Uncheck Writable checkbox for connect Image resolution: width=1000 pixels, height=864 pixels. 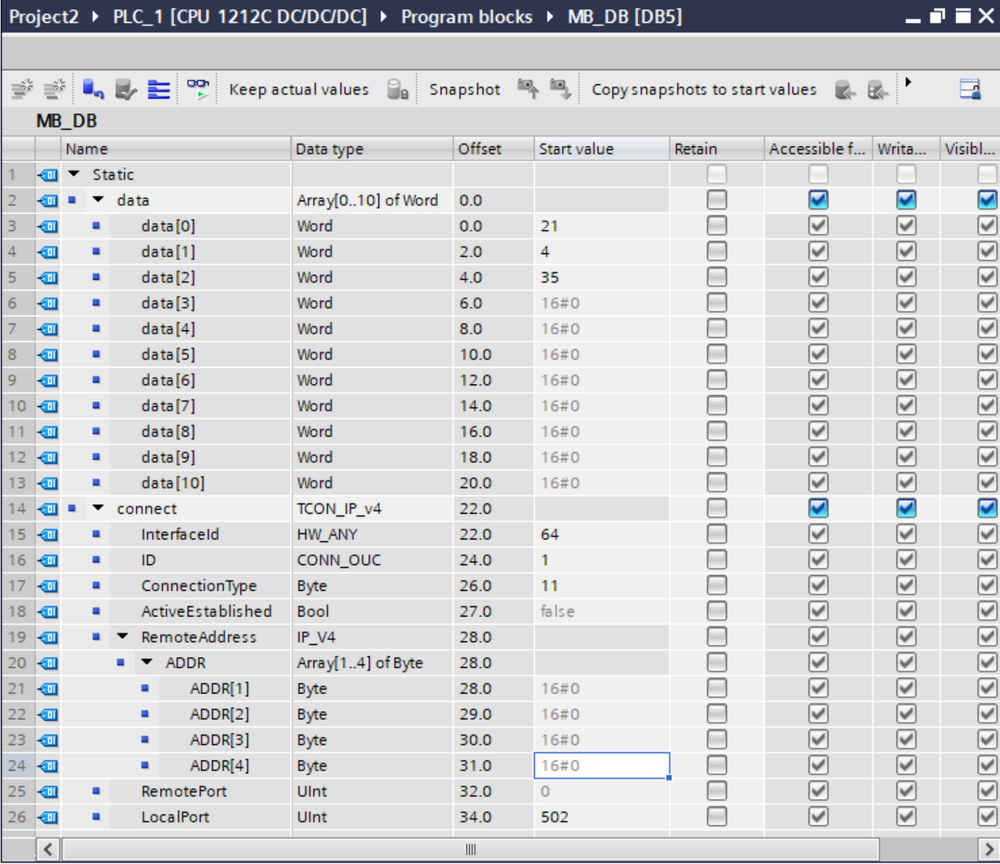click(905, 508)
